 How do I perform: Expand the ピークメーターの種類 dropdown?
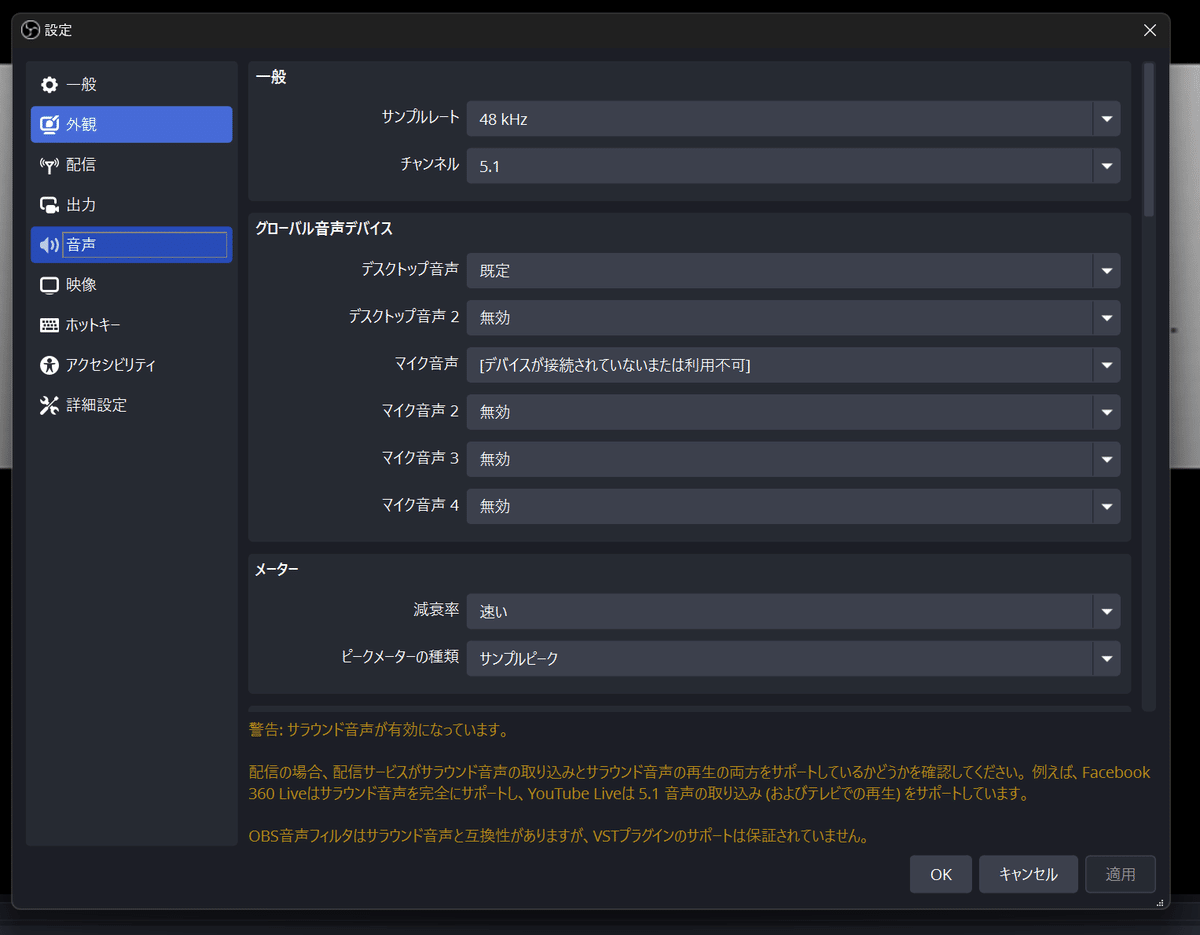[x=793, y=658]
